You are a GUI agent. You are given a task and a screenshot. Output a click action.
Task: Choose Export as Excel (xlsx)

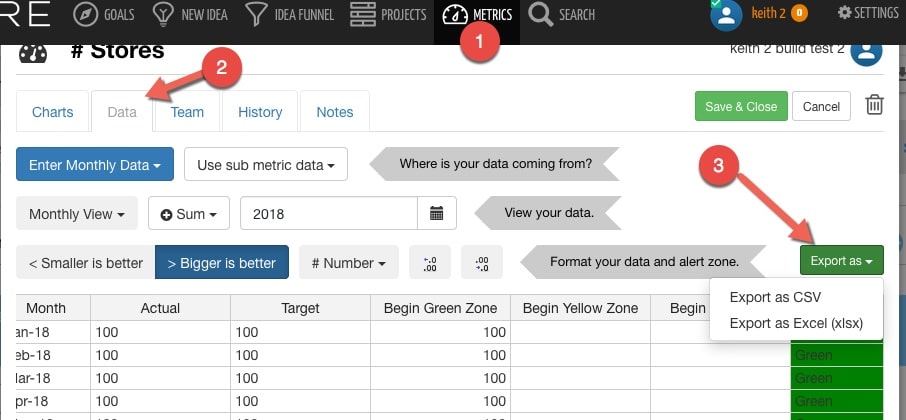point(796,323)
